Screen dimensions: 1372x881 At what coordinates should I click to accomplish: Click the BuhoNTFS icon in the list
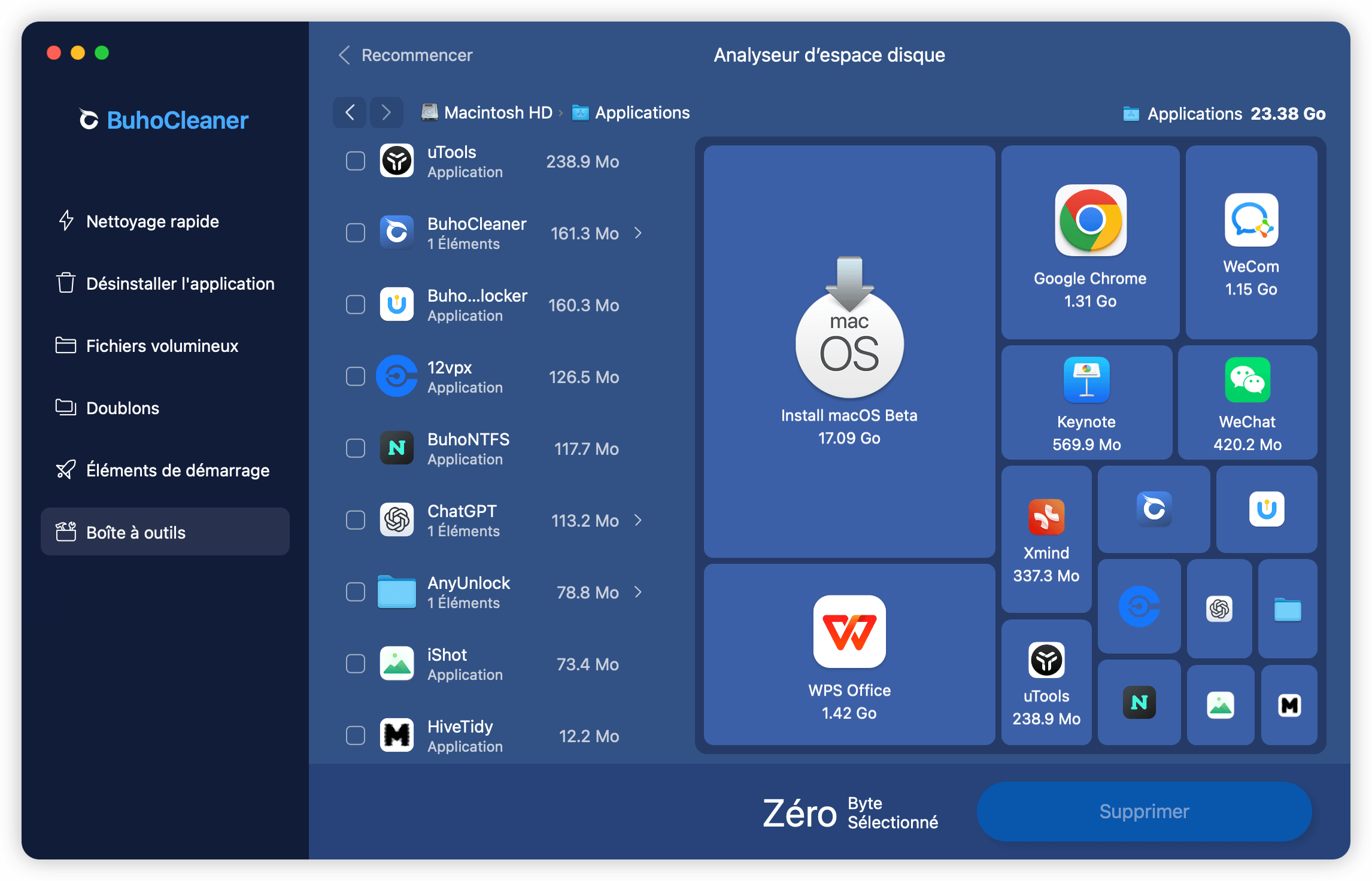point(396,448)
